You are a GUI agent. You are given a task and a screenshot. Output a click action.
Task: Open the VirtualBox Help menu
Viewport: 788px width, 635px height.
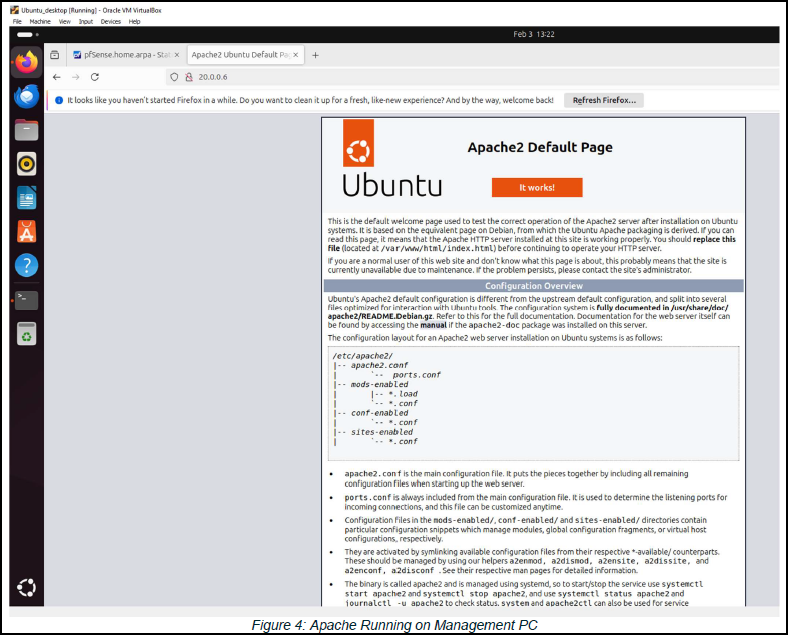[134, 22]
